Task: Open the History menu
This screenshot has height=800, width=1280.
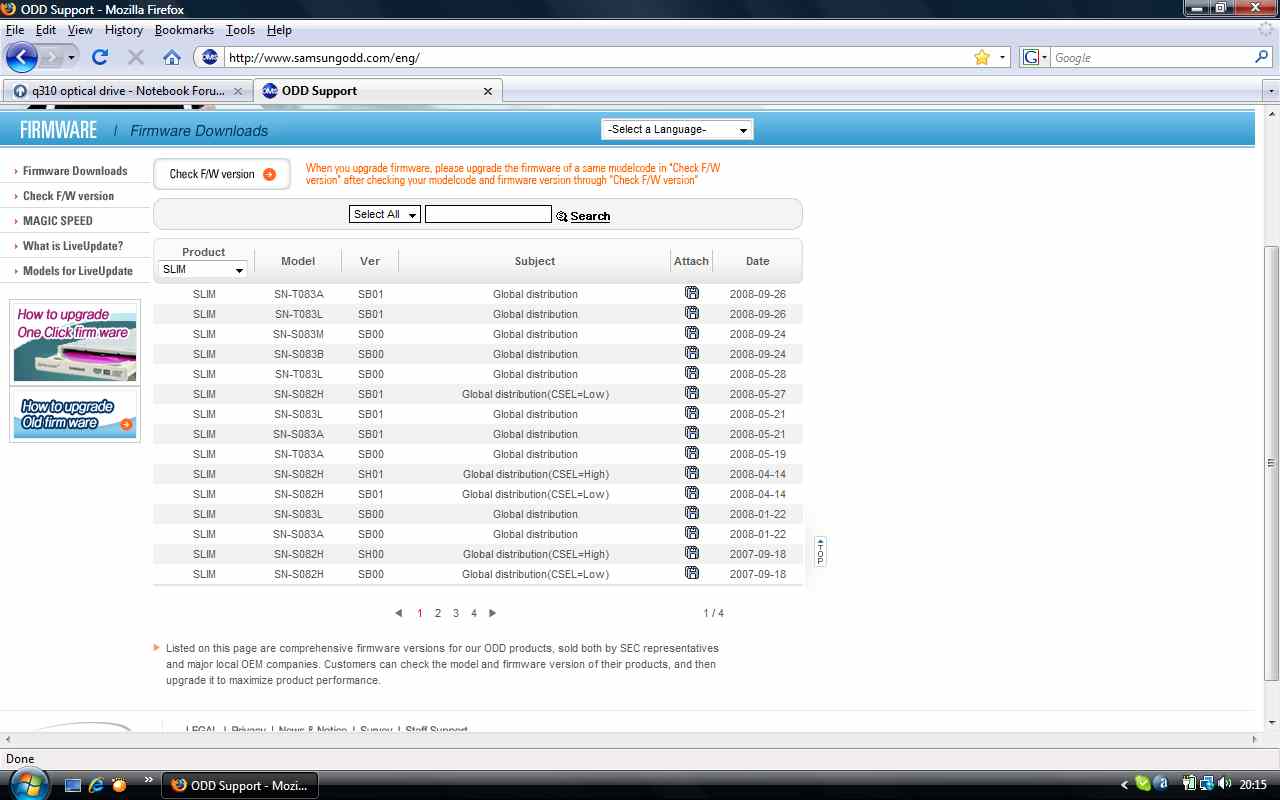Action: (x=123, y=30)
